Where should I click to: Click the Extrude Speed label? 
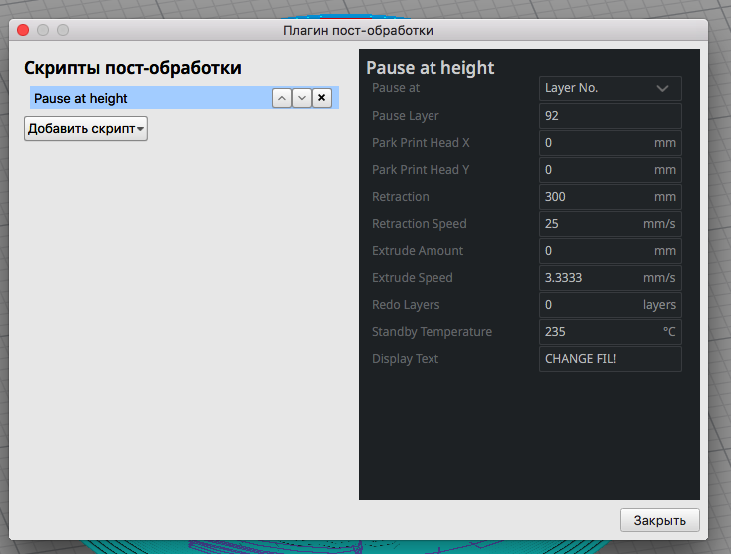click(x=412, y=278)
